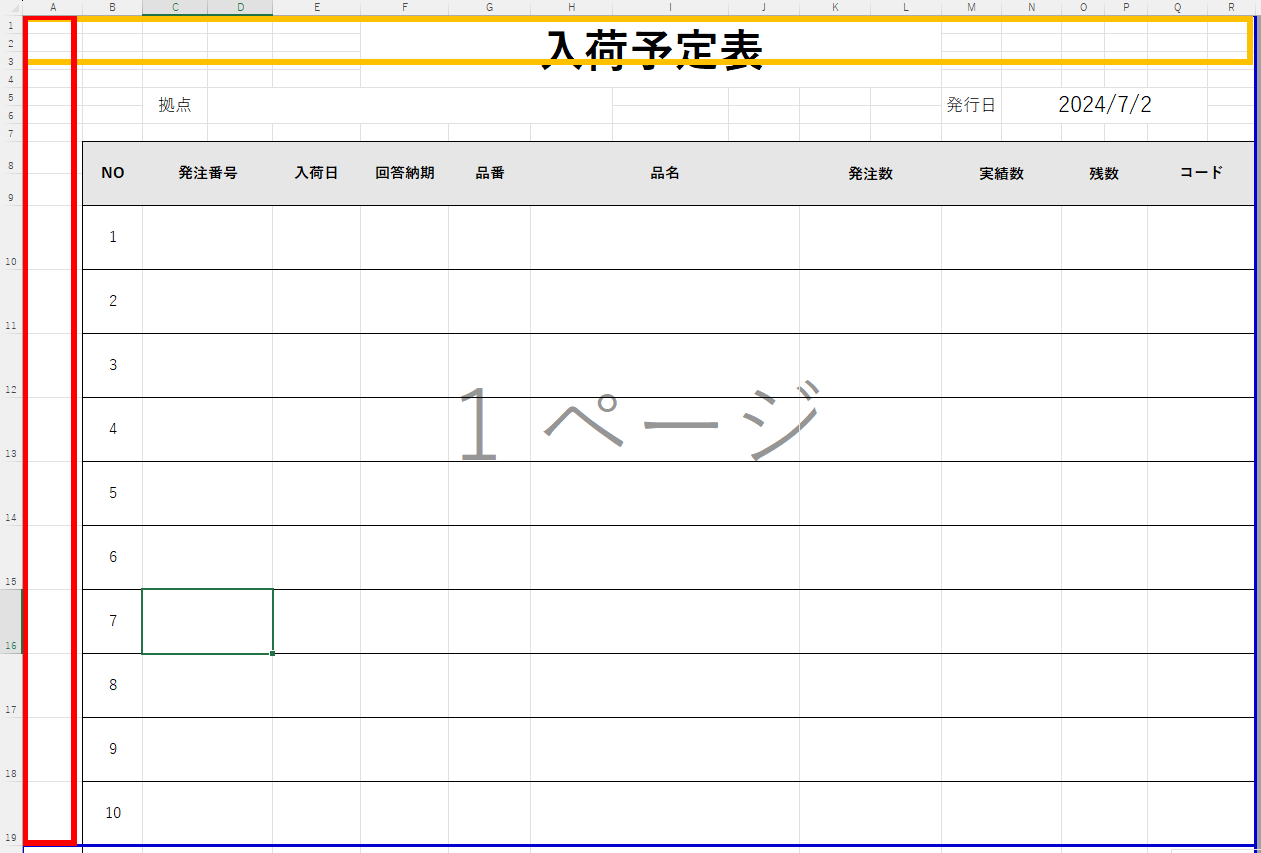Click column header I
Image resolution: width=1261 pixels, height=853 pixels.
point(670,7)
